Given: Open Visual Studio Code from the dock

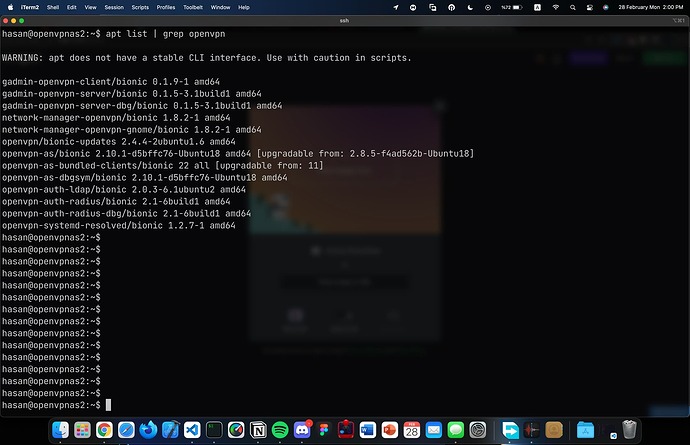Looking at the screenshot, I should click(x=192, y=430).
